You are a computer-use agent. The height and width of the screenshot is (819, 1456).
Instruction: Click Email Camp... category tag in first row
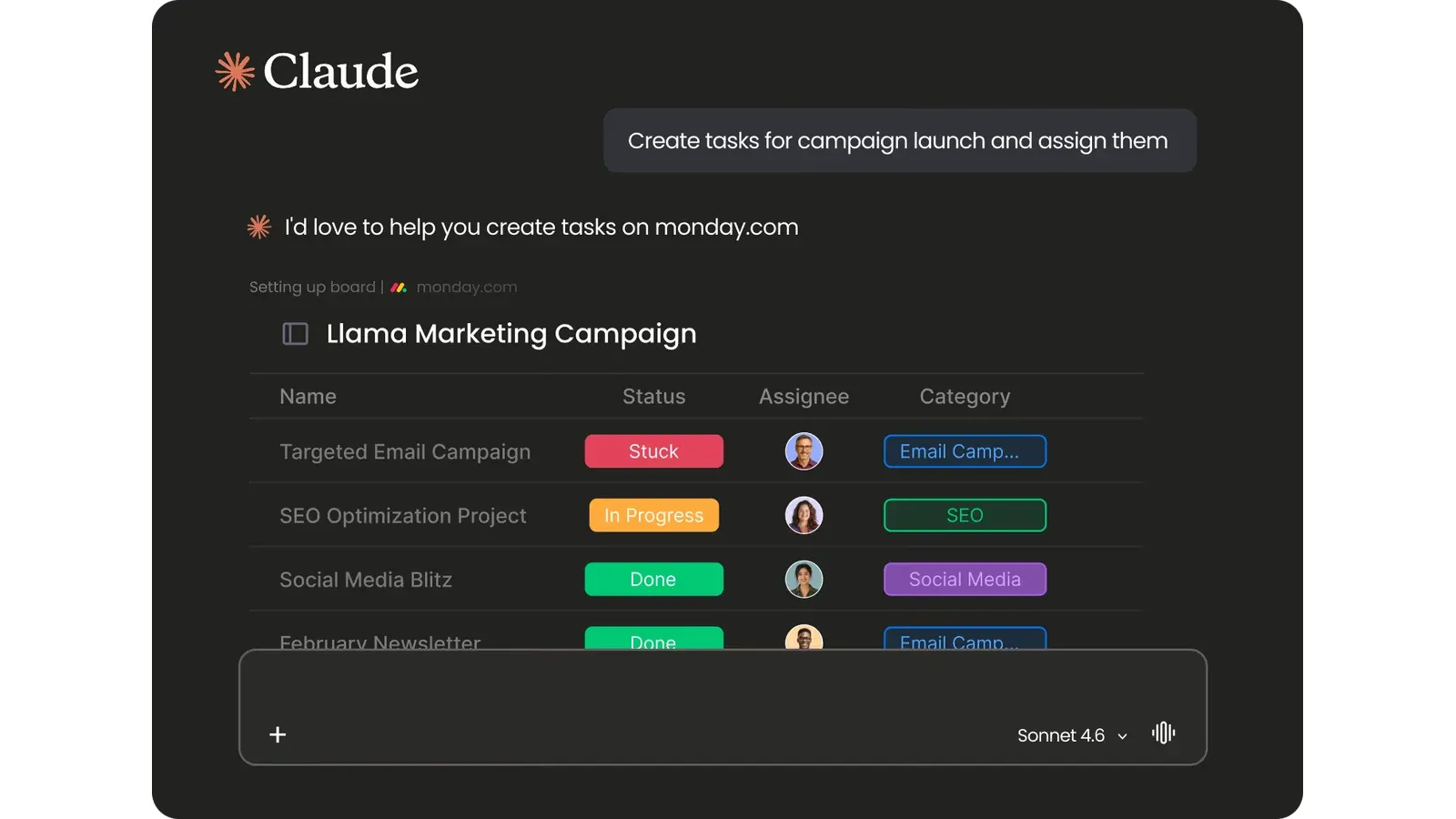[965, 451]
